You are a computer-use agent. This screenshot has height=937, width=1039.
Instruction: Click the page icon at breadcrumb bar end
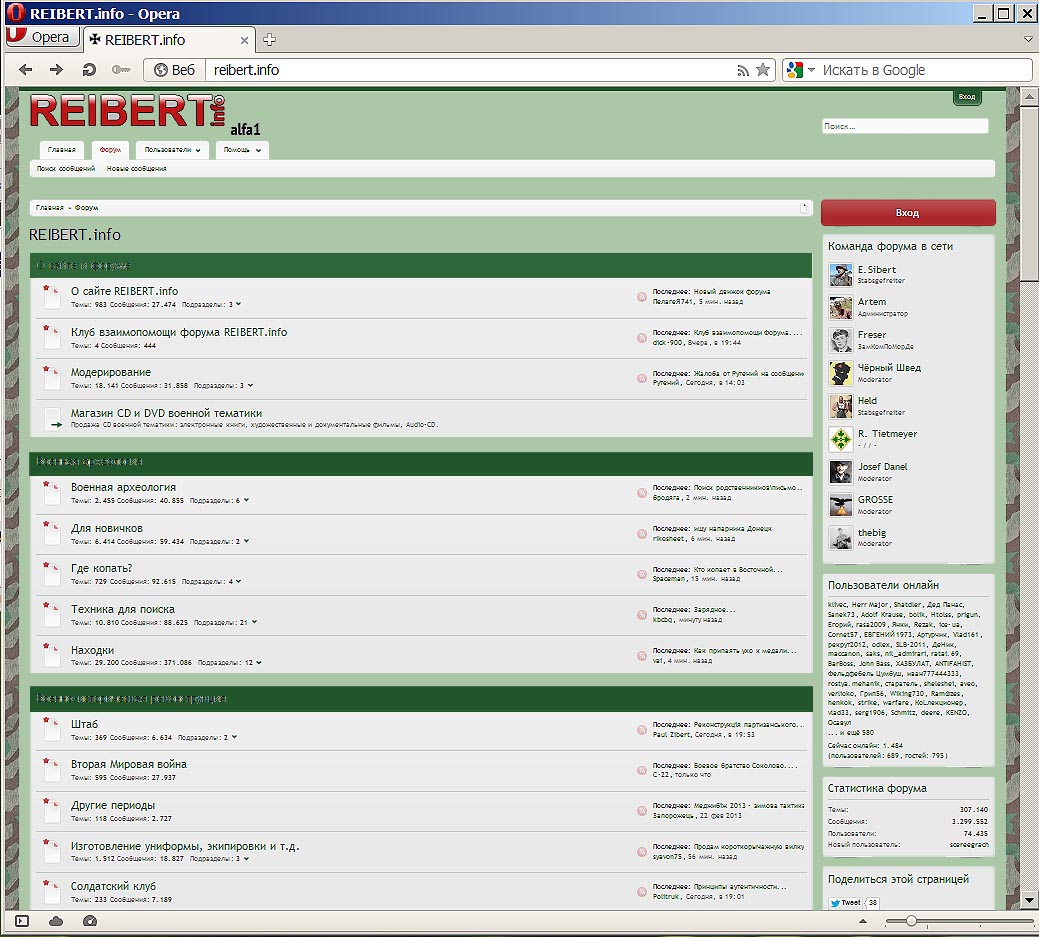click(x=804, y=207)
